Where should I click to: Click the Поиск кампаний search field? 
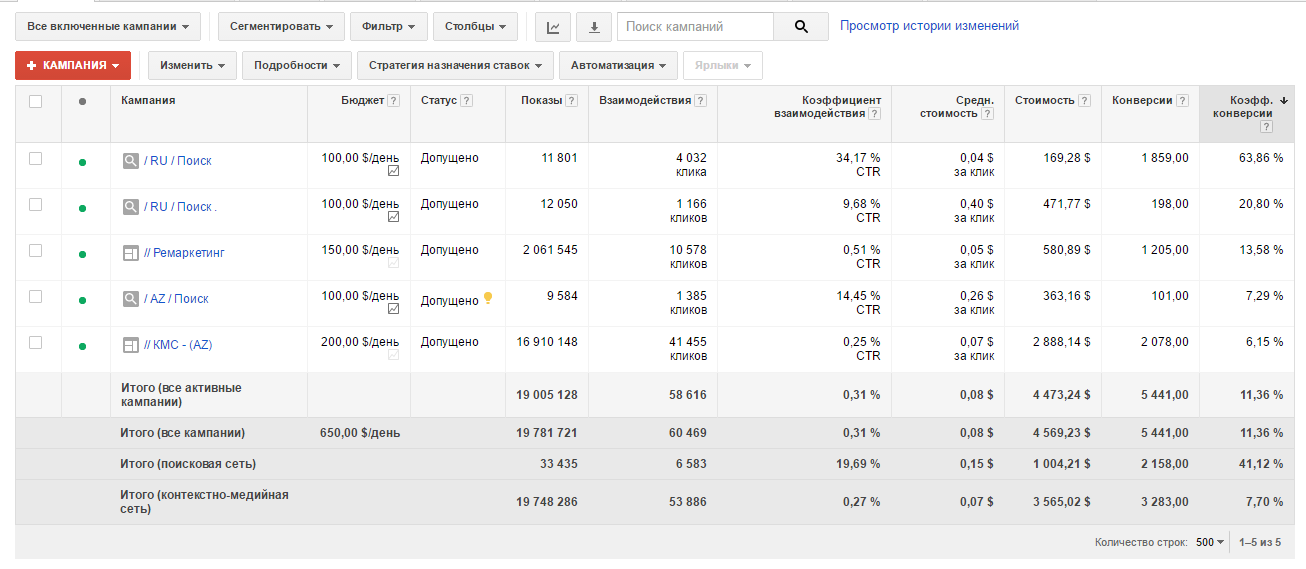695,27
